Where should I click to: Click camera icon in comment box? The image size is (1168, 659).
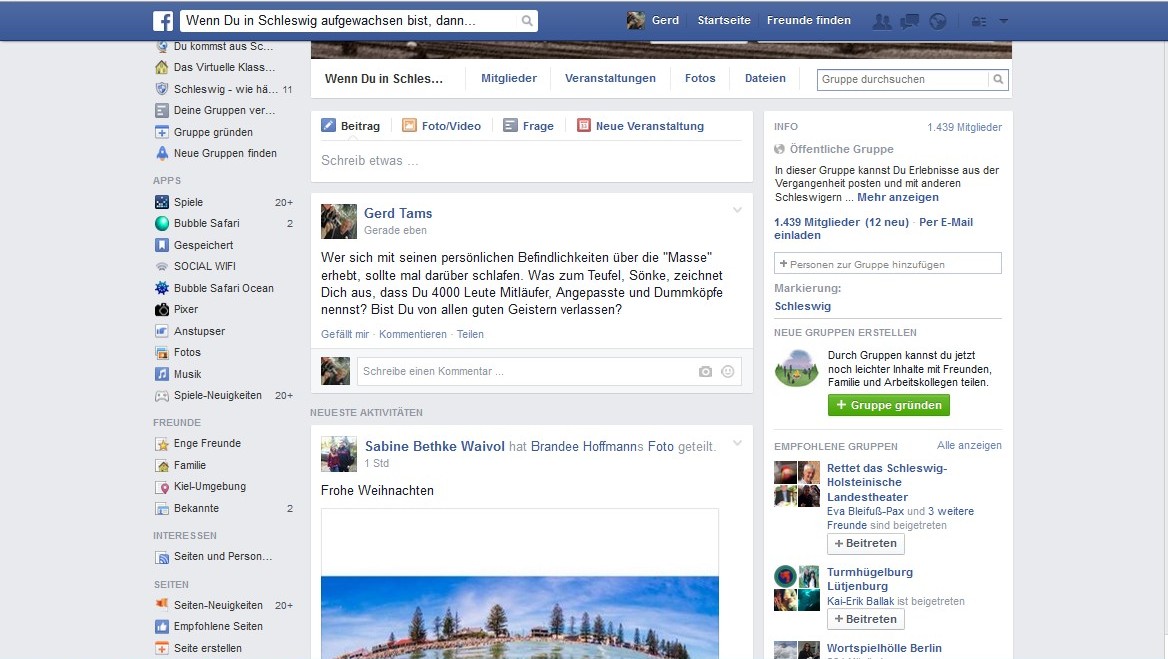[x=705, y=372]
